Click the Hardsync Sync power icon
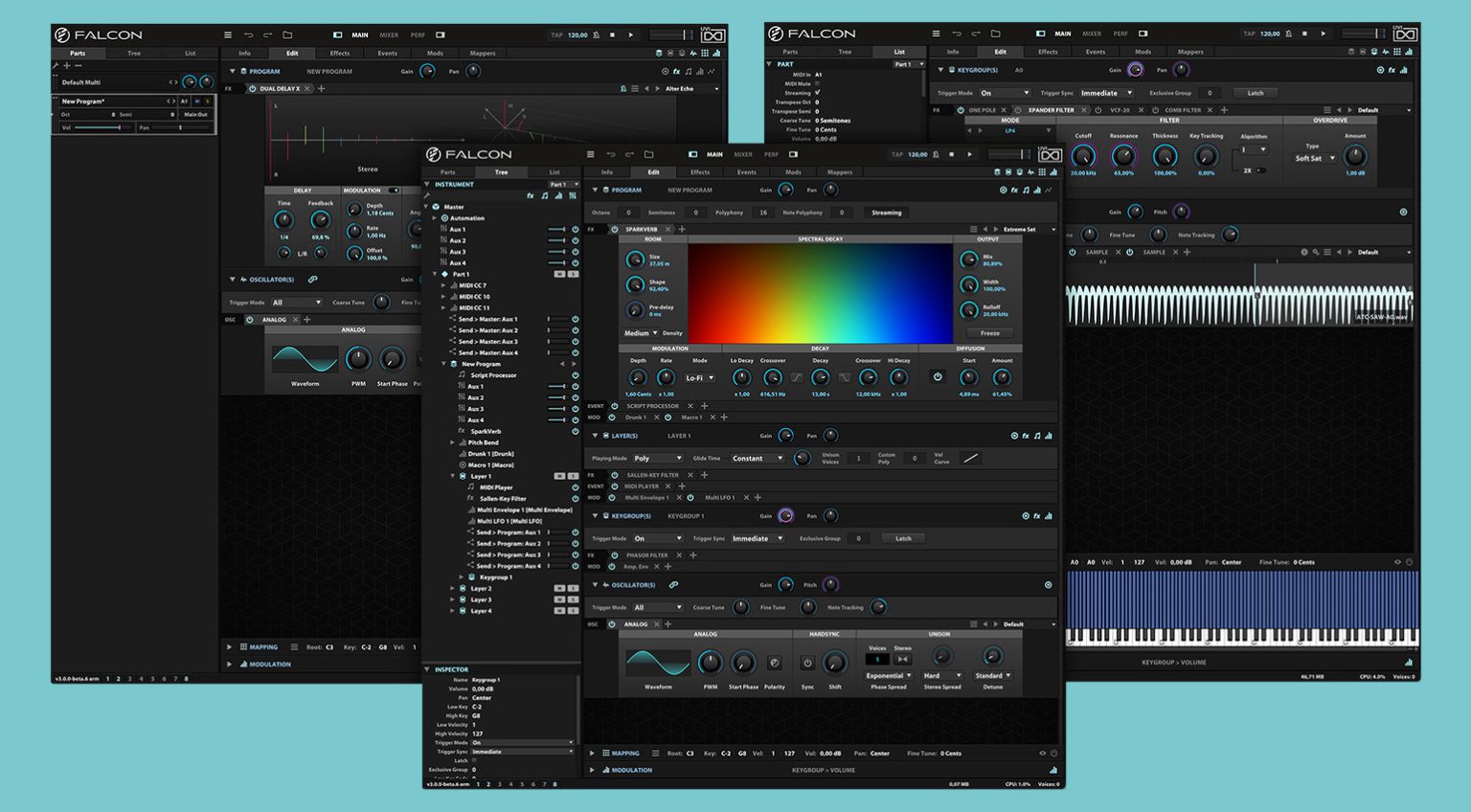 (x=807, y=663)
